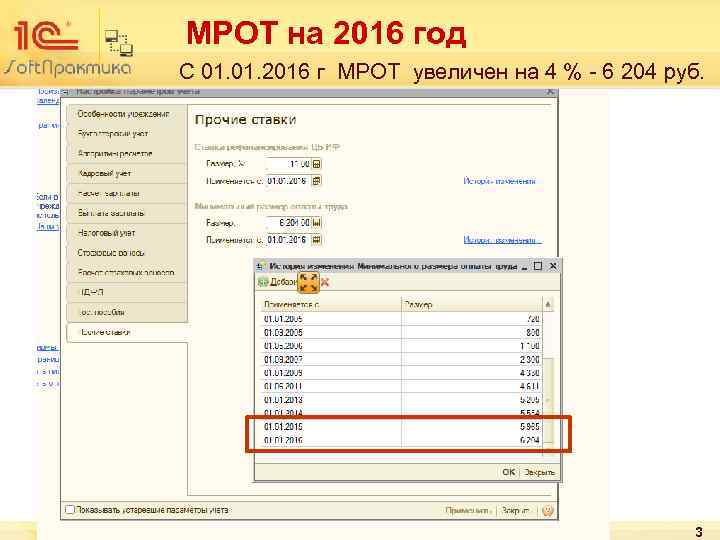The image size is (720, 540).
Task: Click the red delete X icon in history toolbar
Action: [x=325, y=282]
